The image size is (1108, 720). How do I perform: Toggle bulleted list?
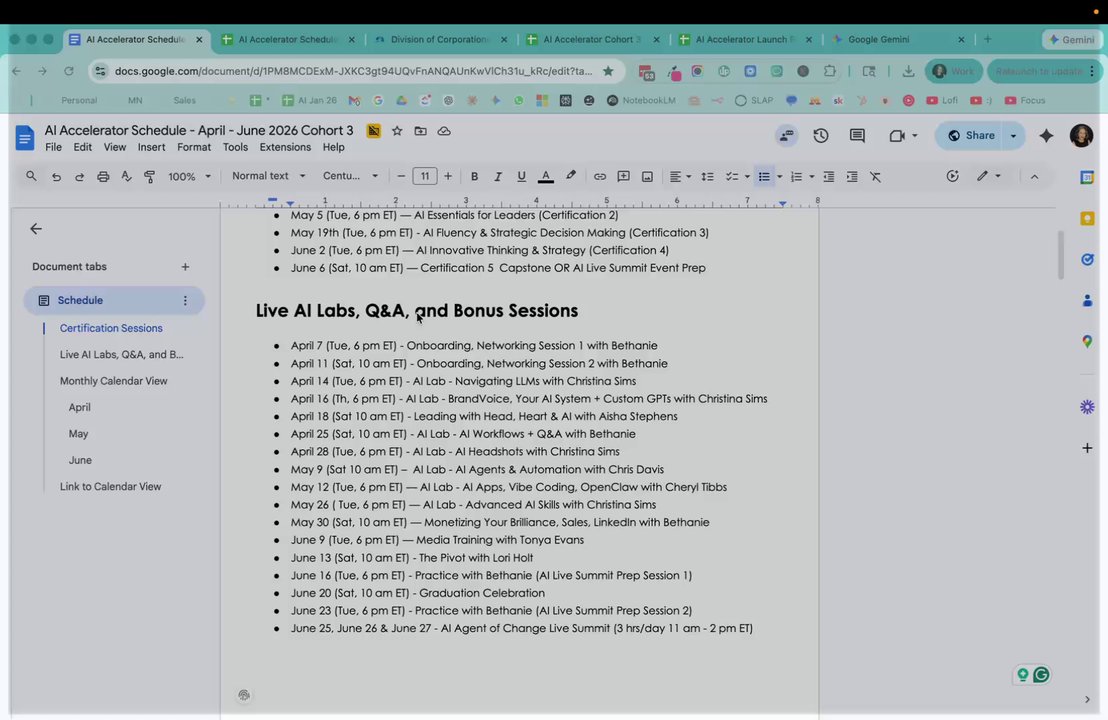point(764,177)
